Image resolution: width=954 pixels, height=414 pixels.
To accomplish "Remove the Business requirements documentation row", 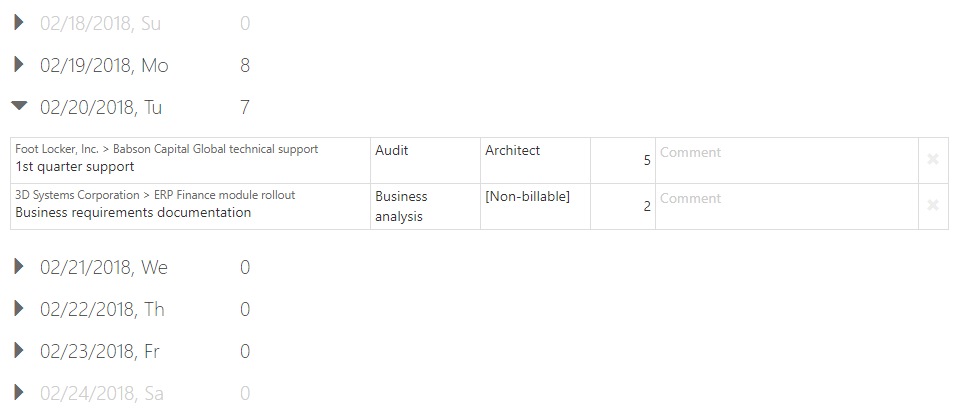I will (x=932, y=205).
